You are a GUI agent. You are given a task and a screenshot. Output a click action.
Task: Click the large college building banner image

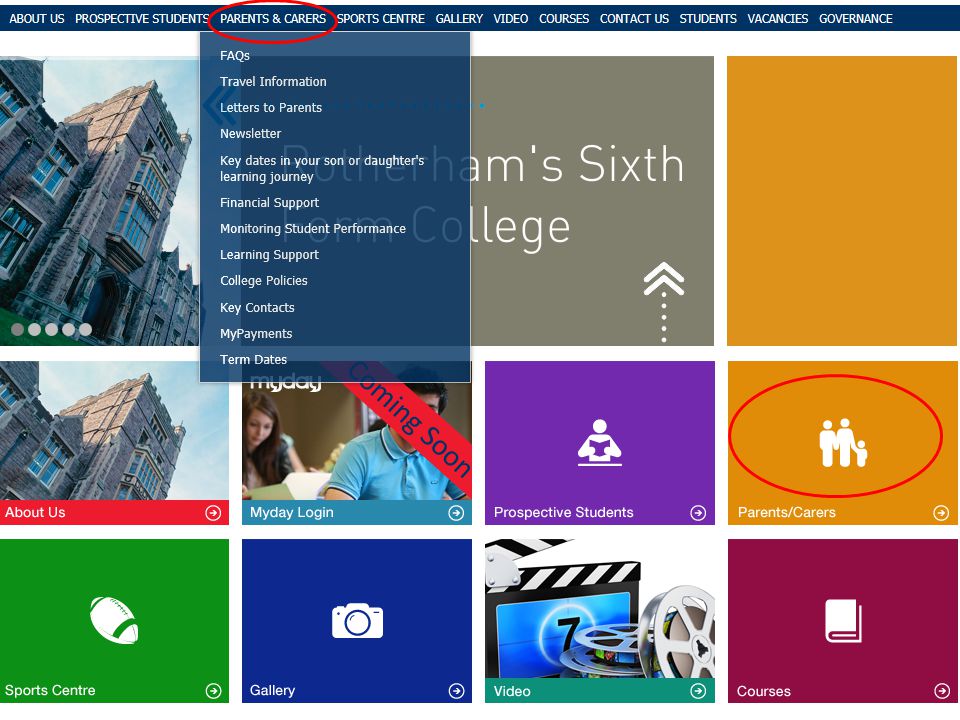100,201
